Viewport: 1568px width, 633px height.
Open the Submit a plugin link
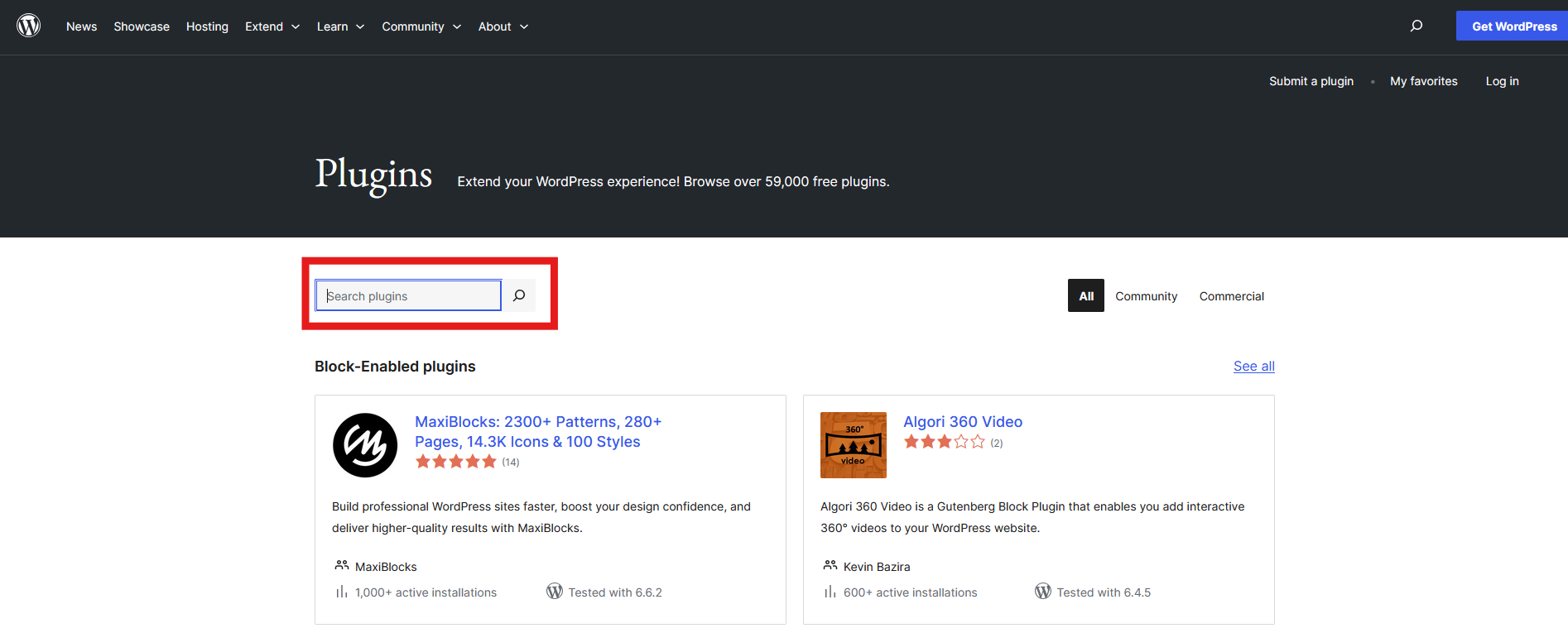coord(1311,81)
